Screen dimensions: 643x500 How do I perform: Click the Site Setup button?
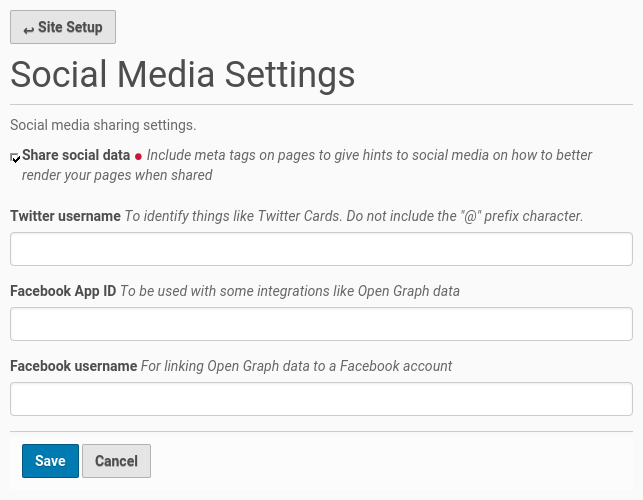pyautogui.click(x=63, y=27)
